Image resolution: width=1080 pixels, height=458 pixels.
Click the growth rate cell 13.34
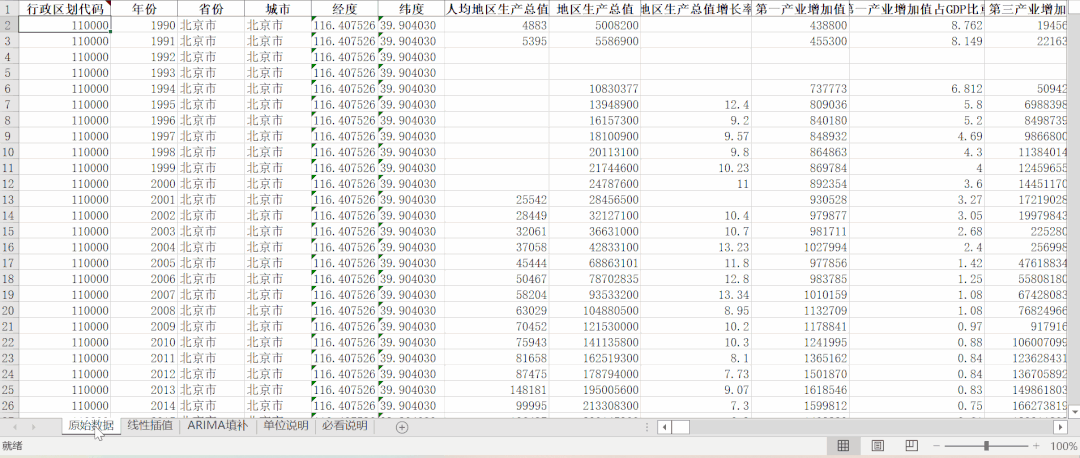(x=696, y=295)
